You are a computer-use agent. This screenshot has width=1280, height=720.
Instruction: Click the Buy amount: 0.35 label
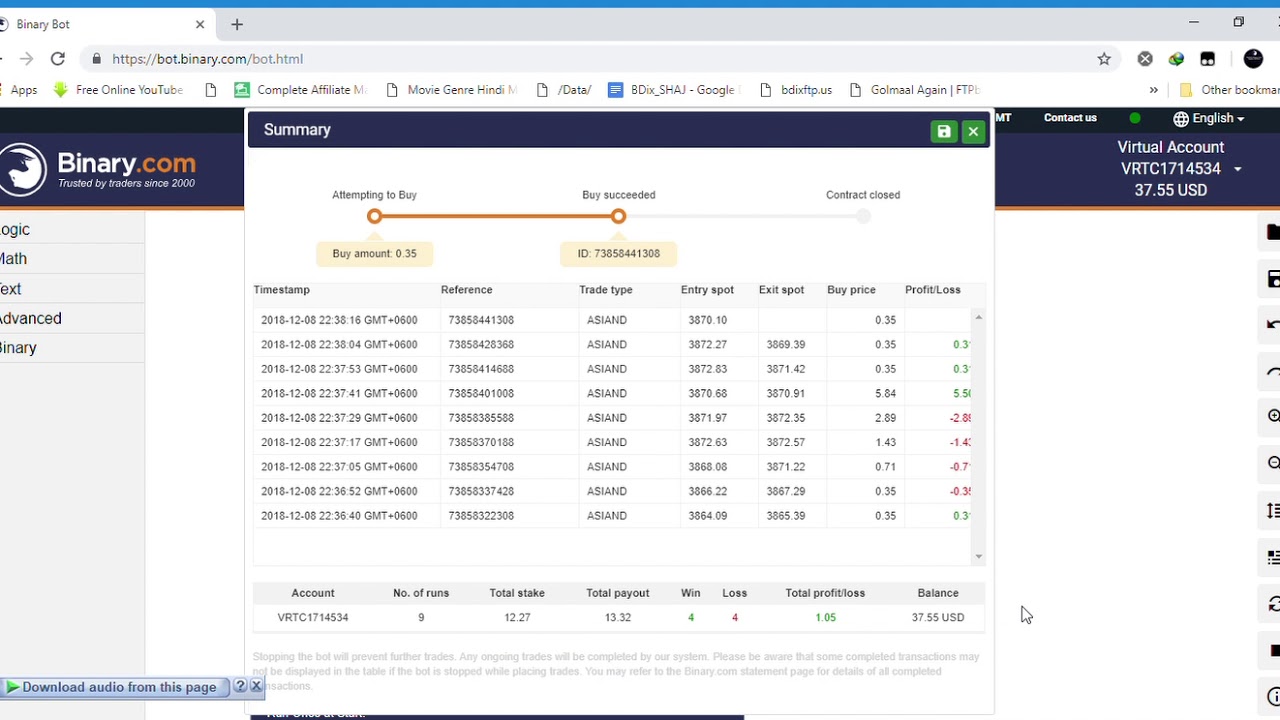[x=374, y=254]
